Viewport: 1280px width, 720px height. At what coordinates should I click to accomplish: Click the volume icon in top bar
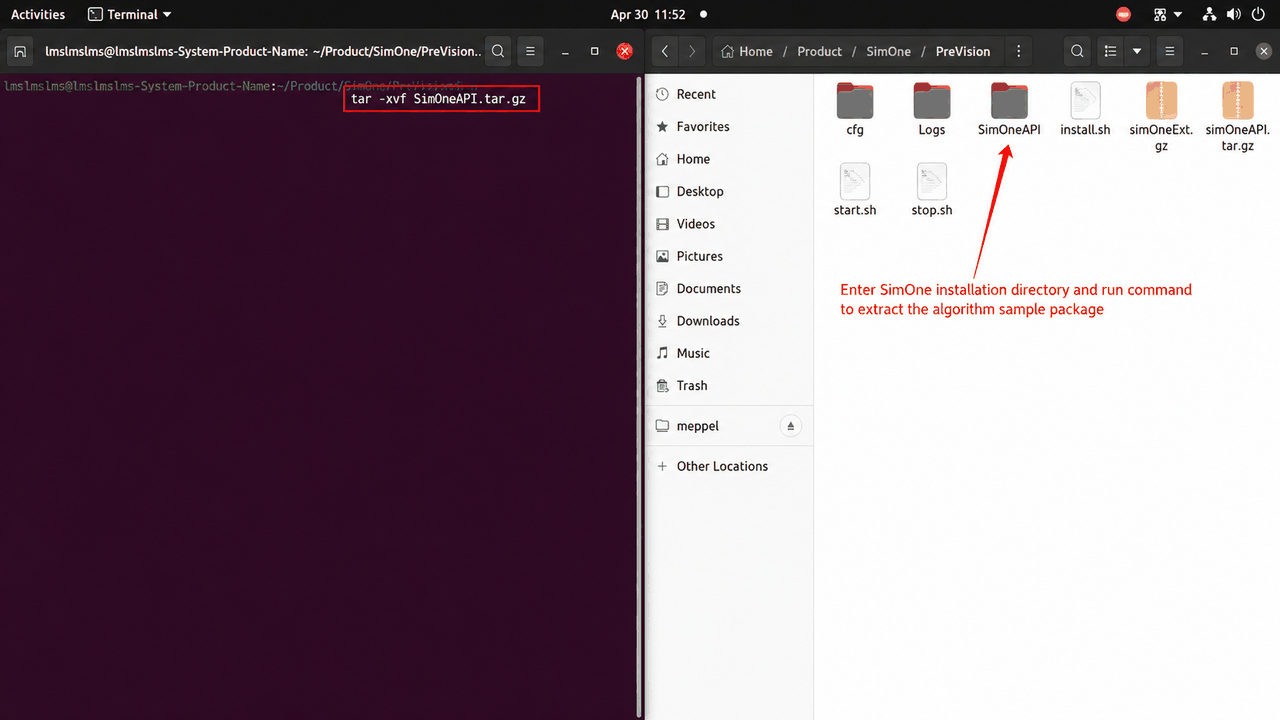tap(1234, 14)
